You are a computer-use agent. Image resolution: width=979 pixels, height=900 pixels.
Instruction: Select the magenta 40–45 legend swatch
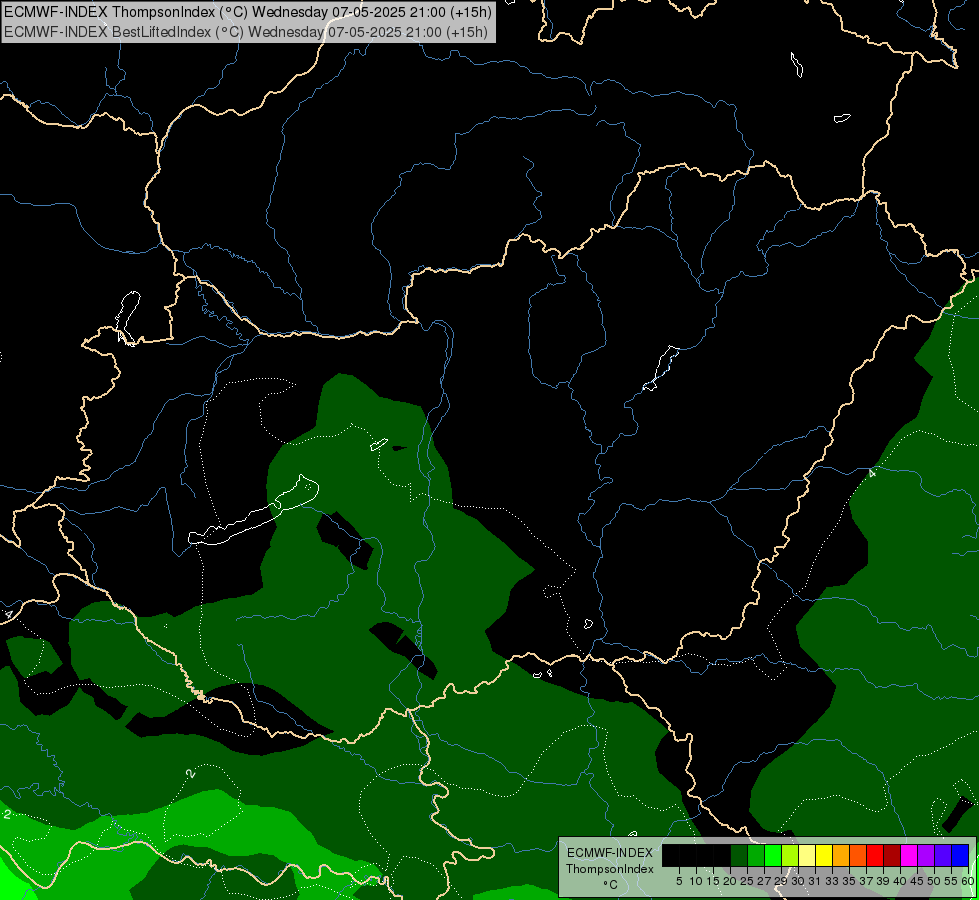[909, 855]
